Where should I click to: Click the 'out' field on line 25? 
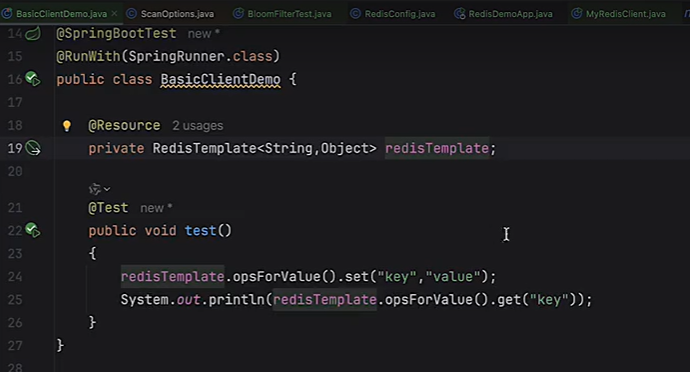click(188, 300)
